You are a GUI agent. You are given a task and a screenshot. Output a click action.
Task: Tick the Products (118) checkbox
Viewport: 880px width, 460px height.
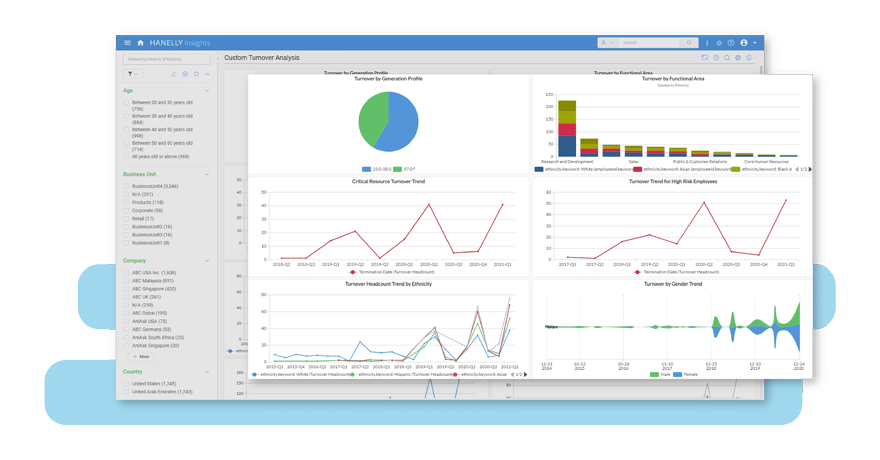coord(127,203)
